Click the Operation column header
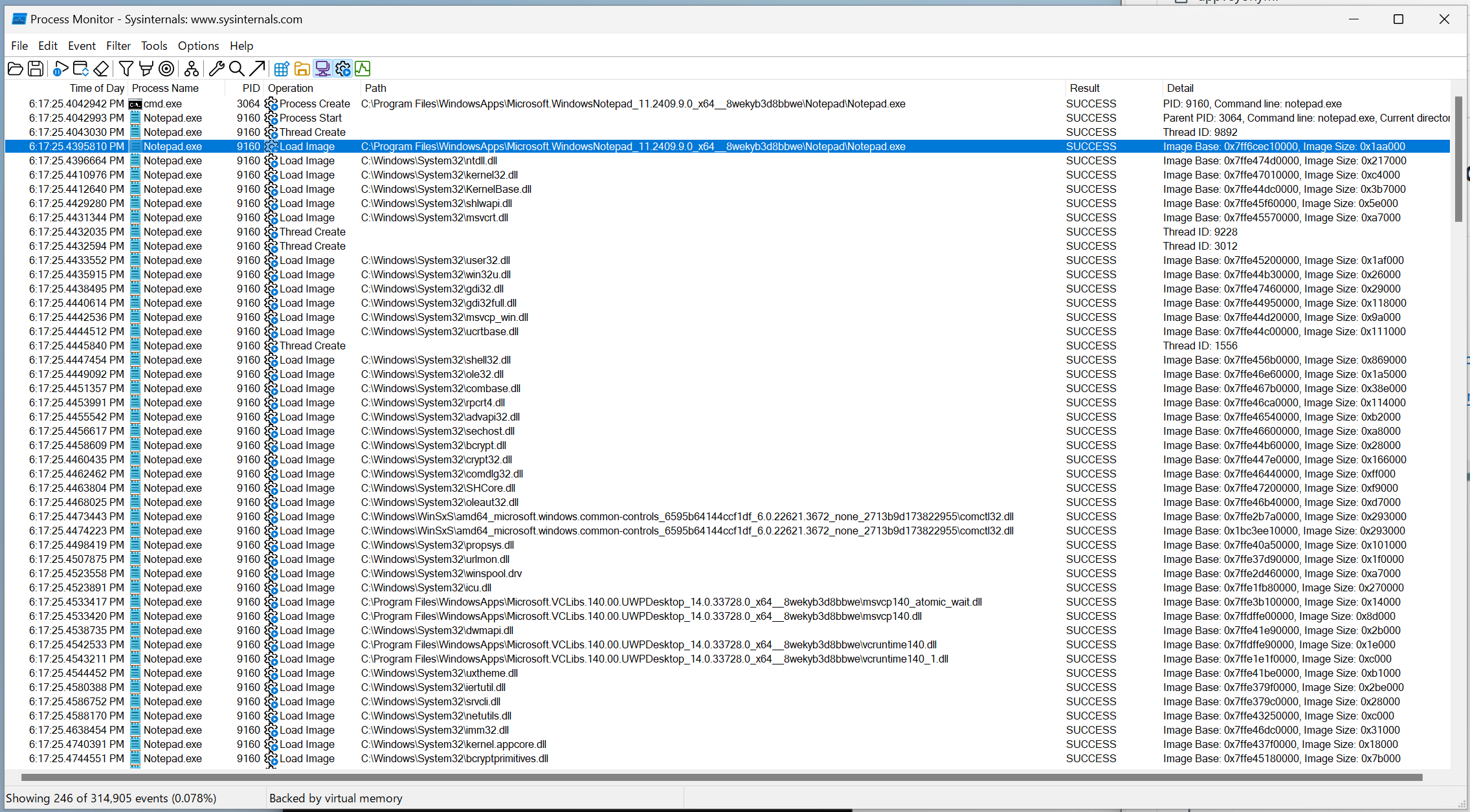Viewport: 1470px width, 812px height. 291,88
